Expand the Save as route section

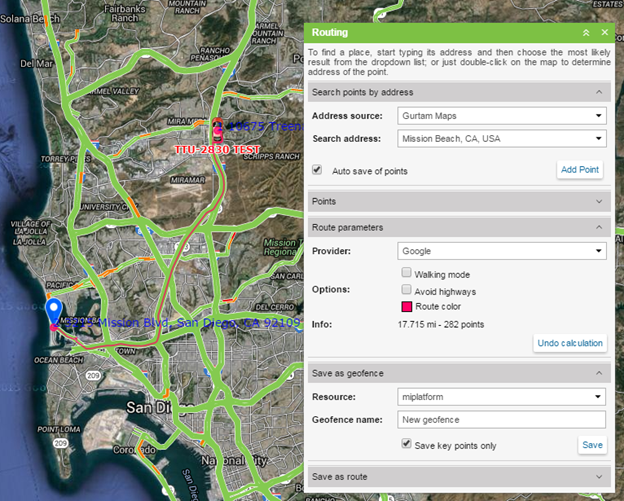(x=458, y=476)
